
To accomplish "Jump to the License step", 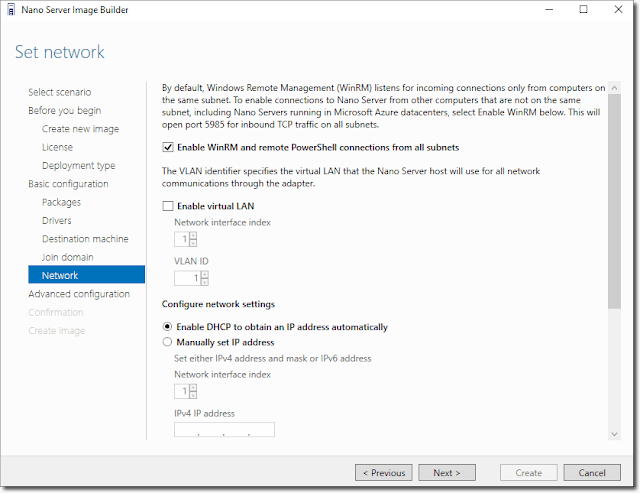I will tap(57, 147).
